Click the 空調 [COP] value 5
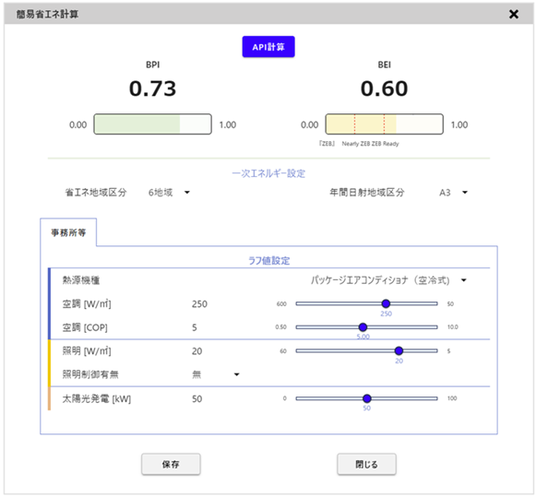This screenshot has height=497, width=536. [194, 327]
